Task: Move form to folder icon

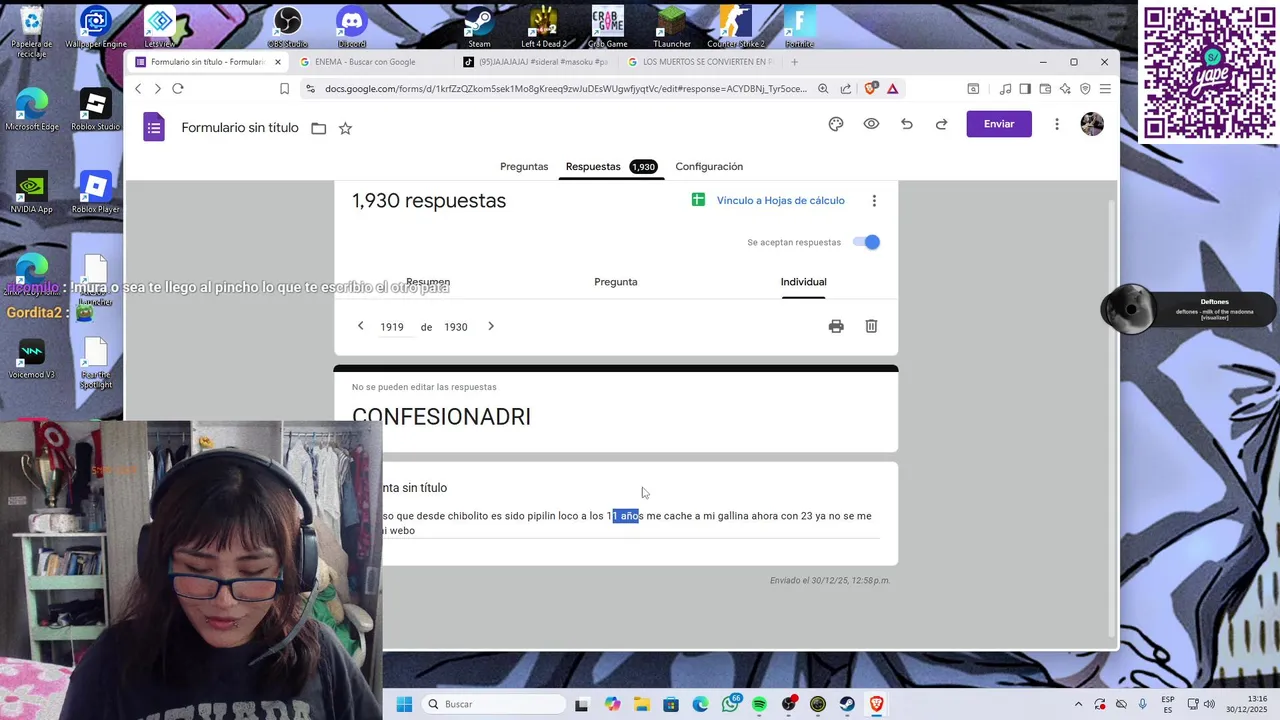Action: [x=319, y=128]
